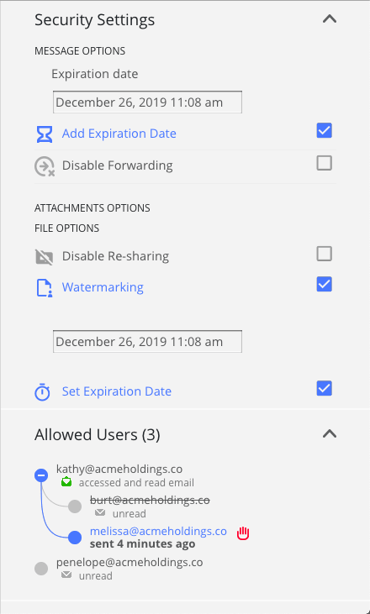Click the stopwatch Set Expiration Date icon
The height and width of the screenshot is (614, 370).
42,392
